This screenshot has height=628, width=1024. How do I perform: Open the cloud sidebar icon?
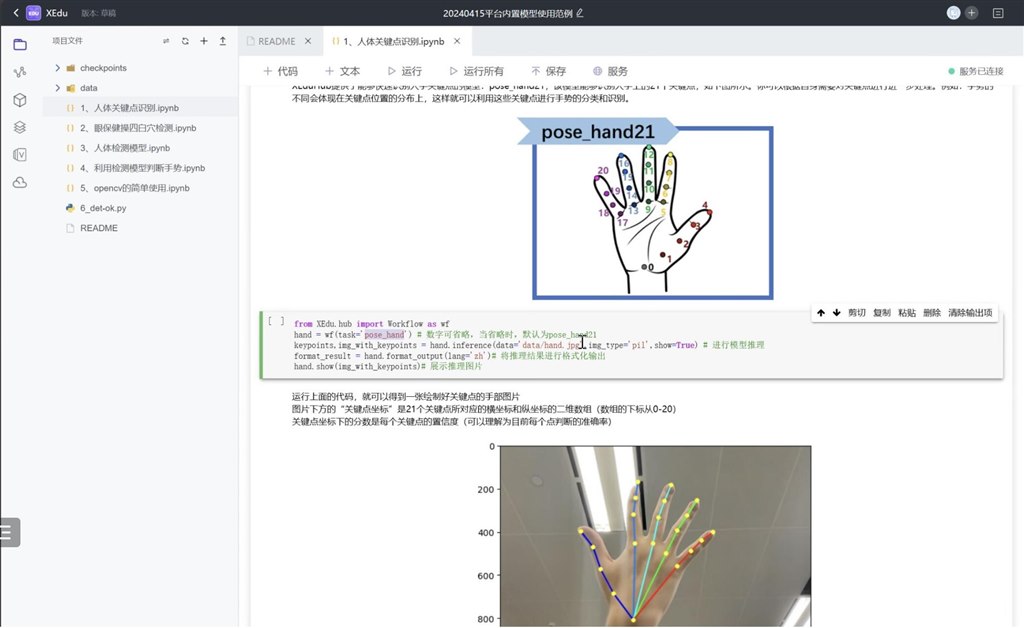(20, 183)
